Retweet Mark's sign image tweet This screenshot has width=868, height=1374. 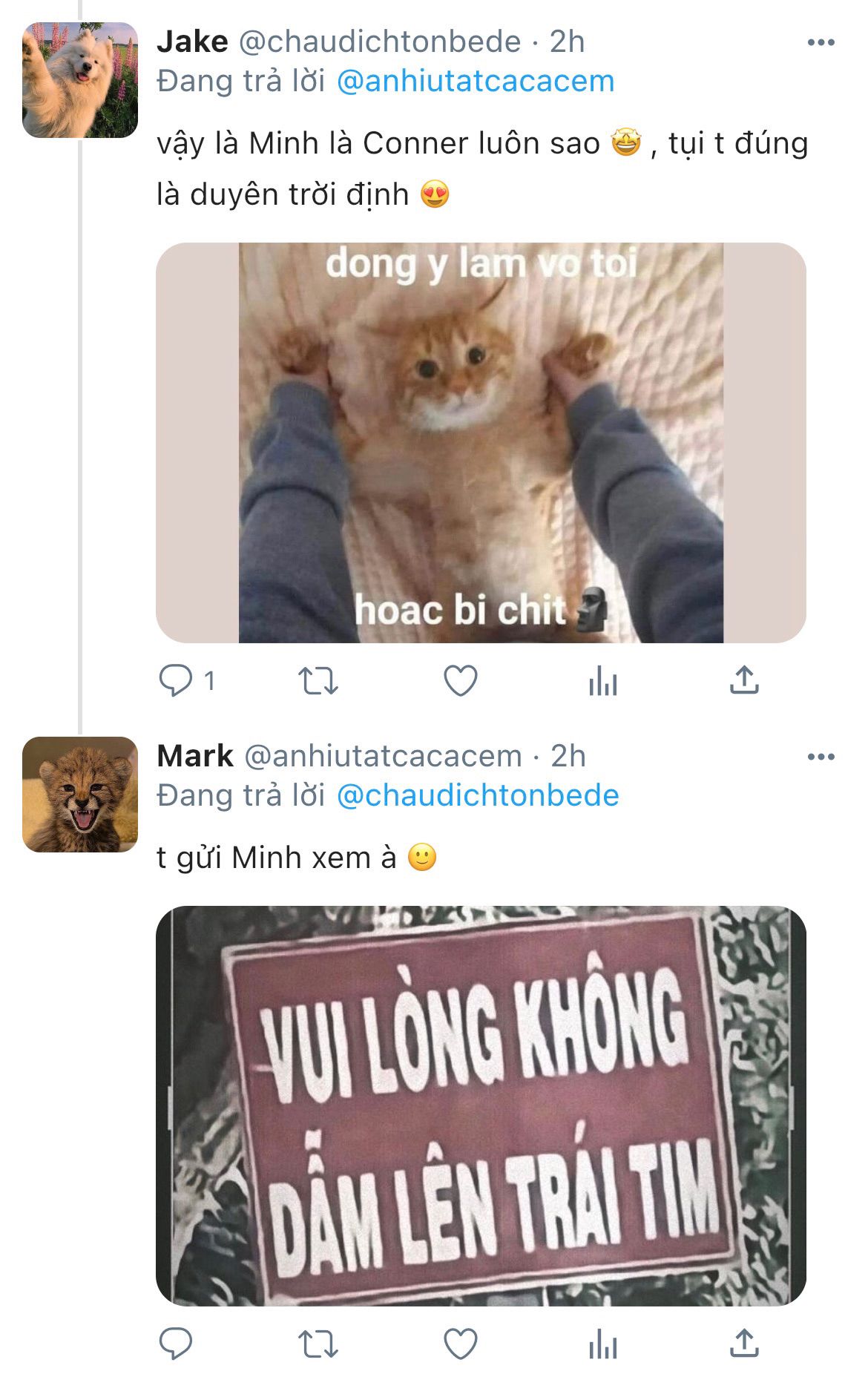(318, 1344)
